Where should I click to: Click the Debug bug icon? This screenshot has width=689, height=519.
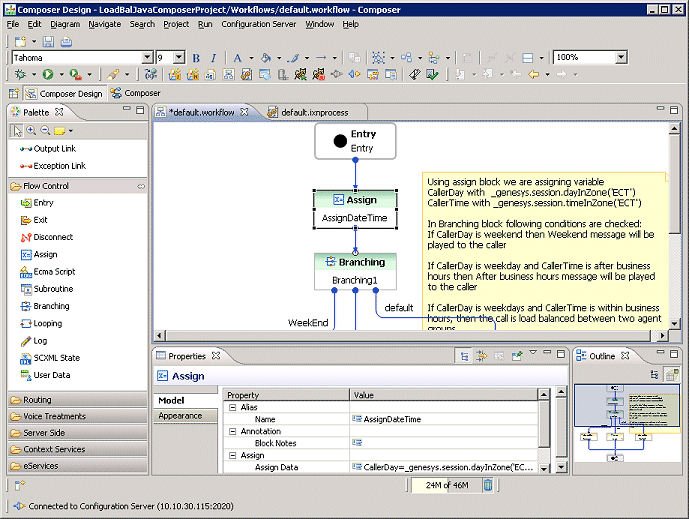point(20,74)
